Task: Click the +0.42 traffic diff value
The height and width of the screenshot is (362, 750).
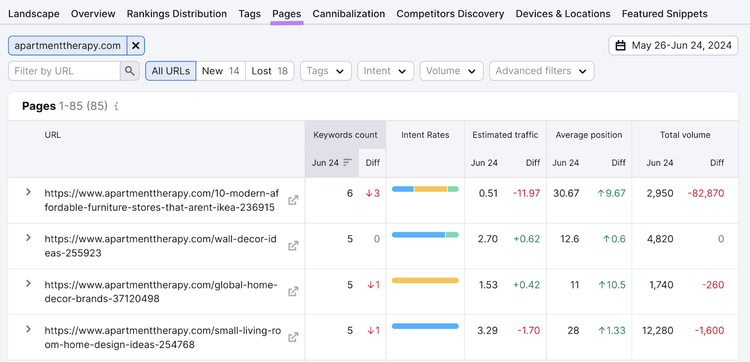Action: (x=527, y=285)
